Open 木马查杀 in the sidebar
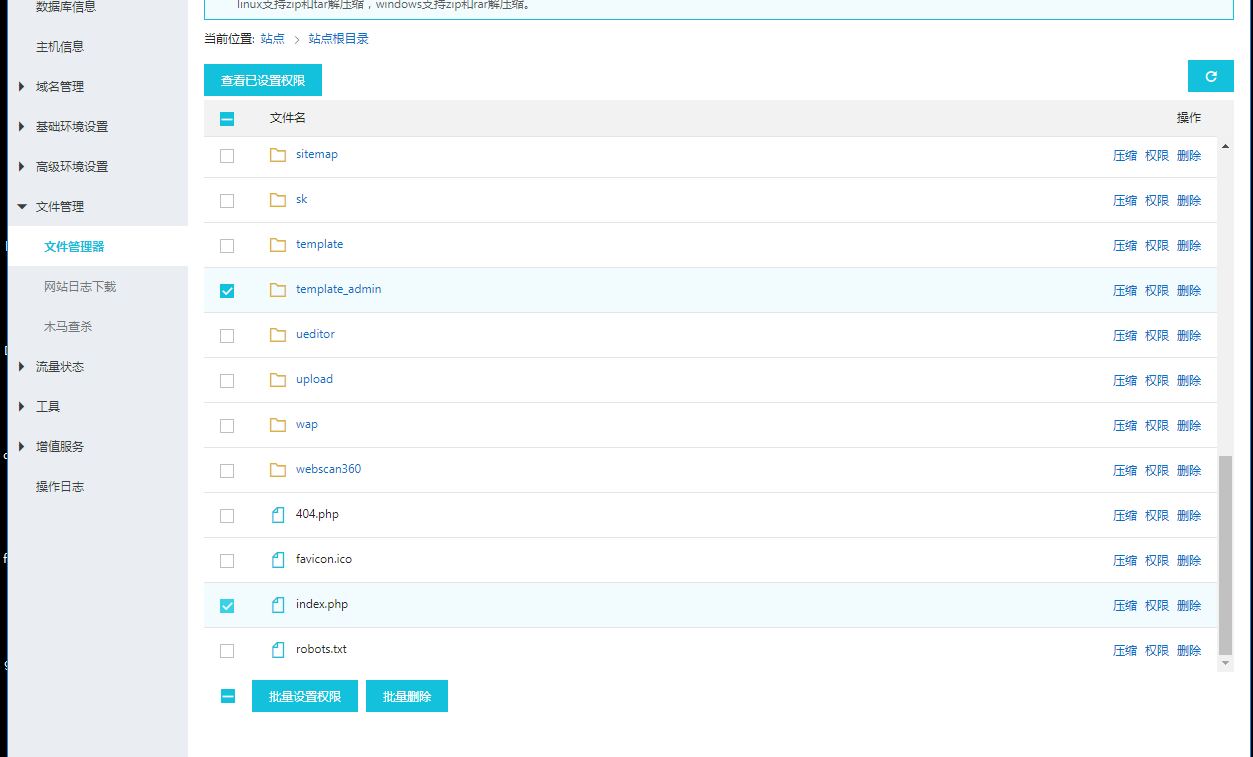Viewport: 1253px width, 757px height. pos(68,327)
